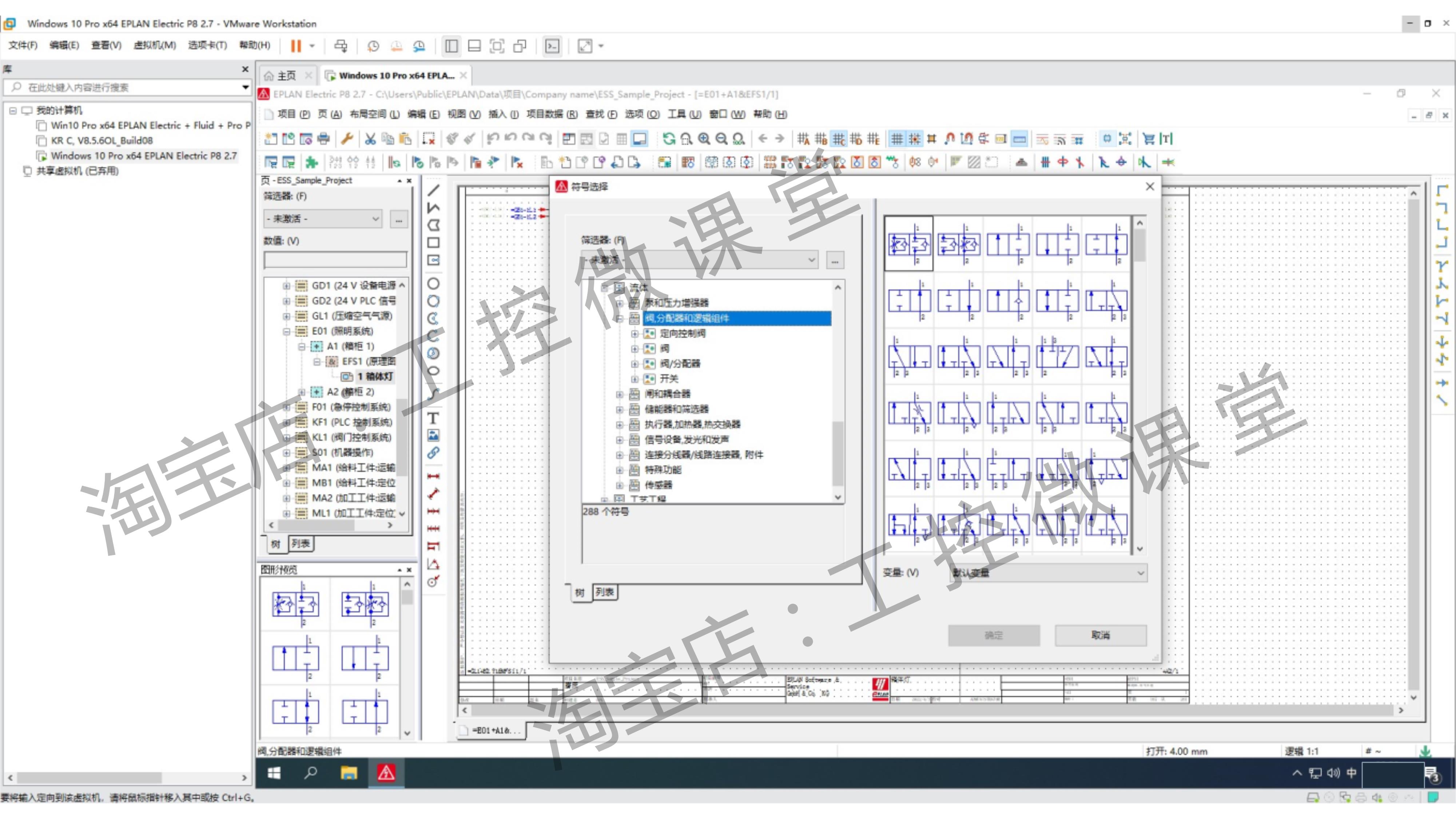Expand the 定向控制阀 tree node
Viewport: 1456px width, 819px height.
tap(634, 334)
